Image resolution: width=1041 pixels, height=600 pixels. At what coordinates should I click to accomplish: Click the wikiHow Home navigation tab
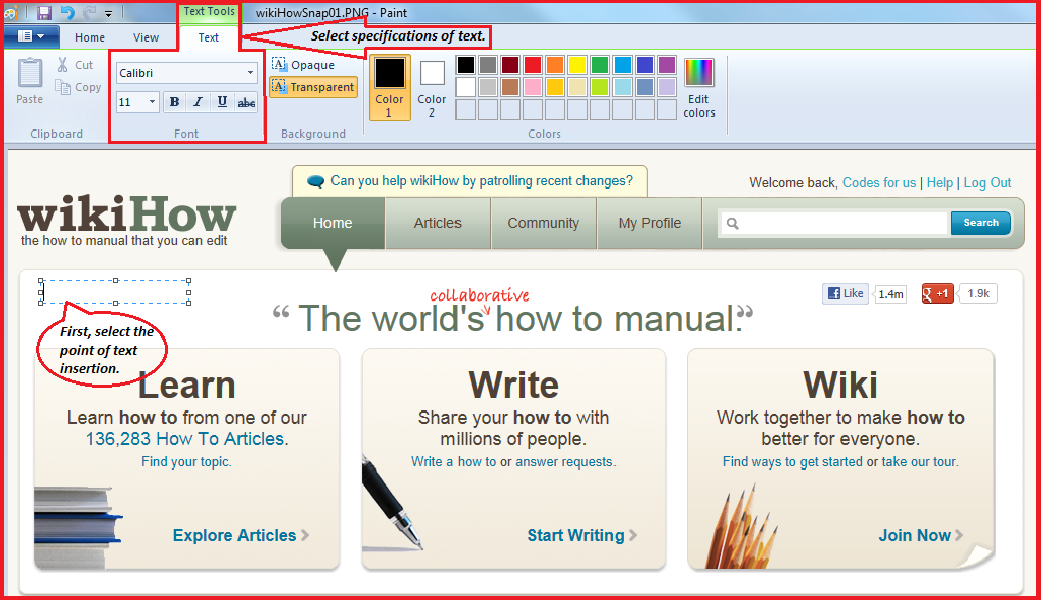(x=333, y=224)
